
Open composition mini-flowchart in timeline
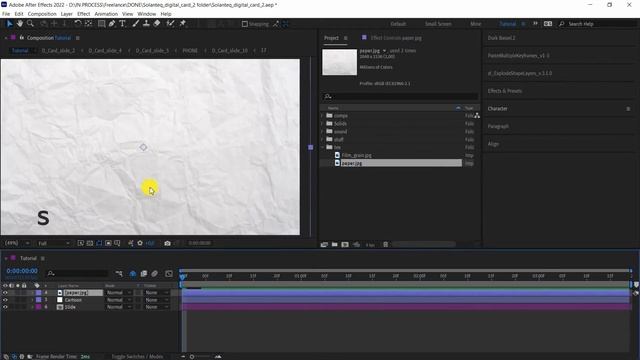pyautogui.click(x=119, y=273)
